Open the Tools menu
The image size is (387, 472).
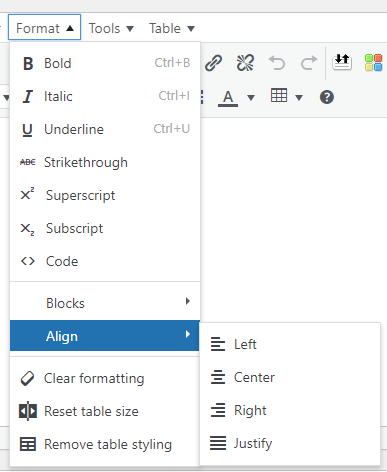[111, 29]
